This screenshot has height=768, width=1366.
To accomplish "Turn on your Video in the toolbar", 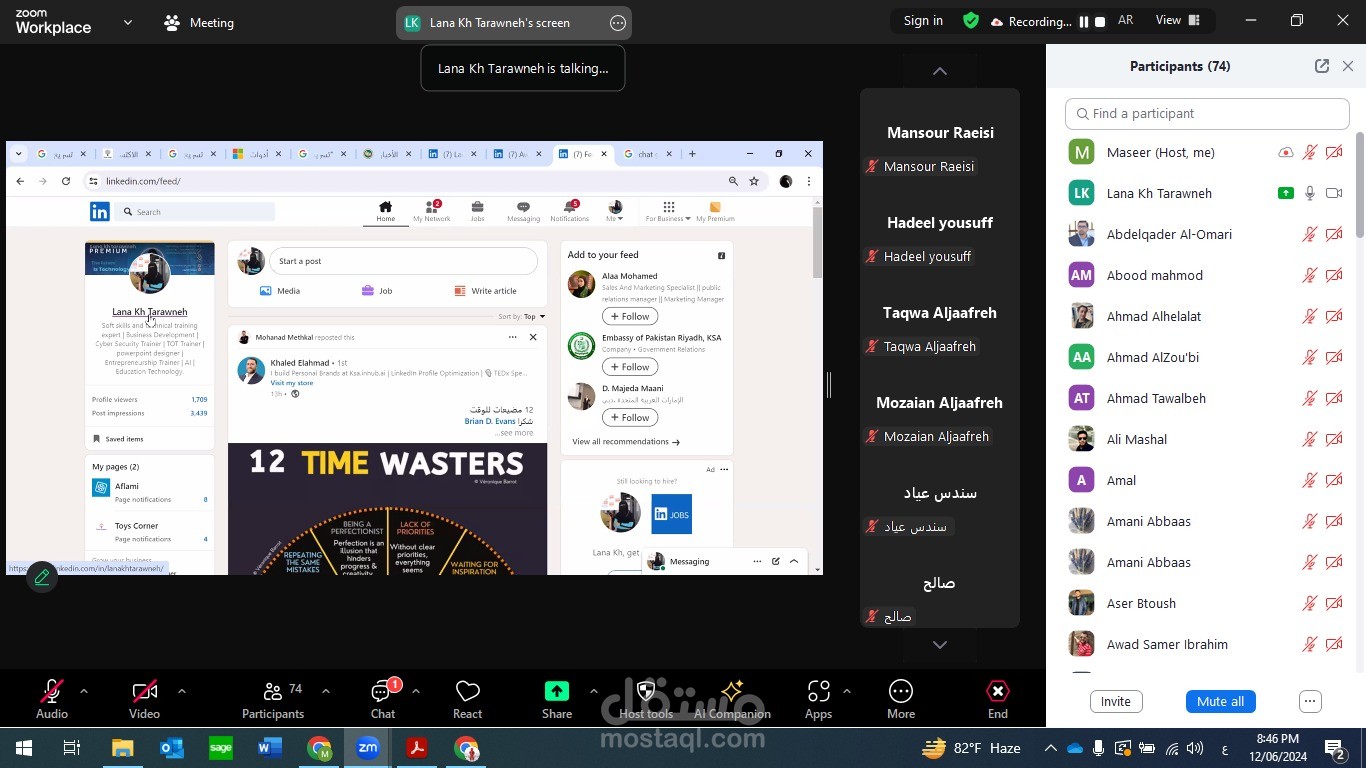I will [x=144, y=700].
